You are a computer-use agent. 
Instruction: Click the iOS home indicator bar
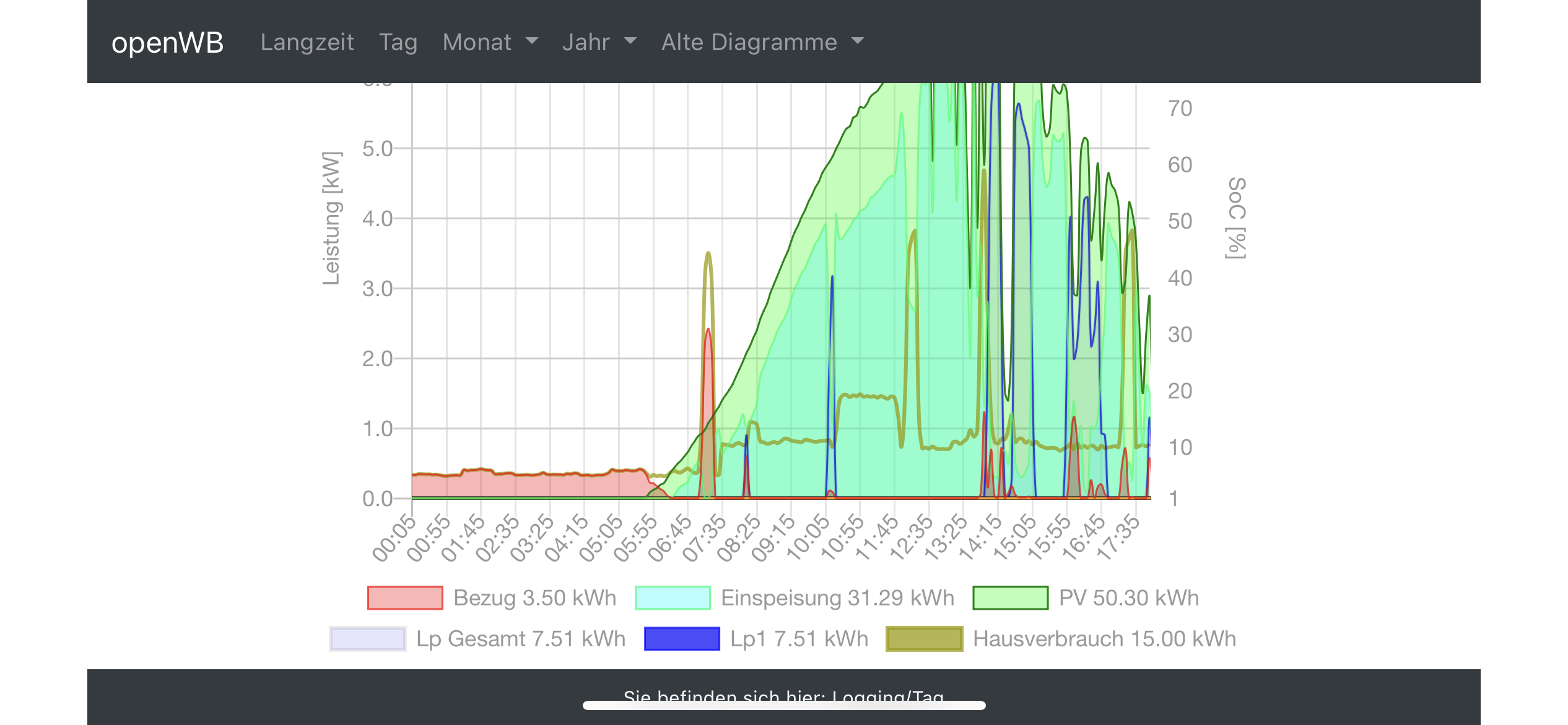click(x=783, y=705)
